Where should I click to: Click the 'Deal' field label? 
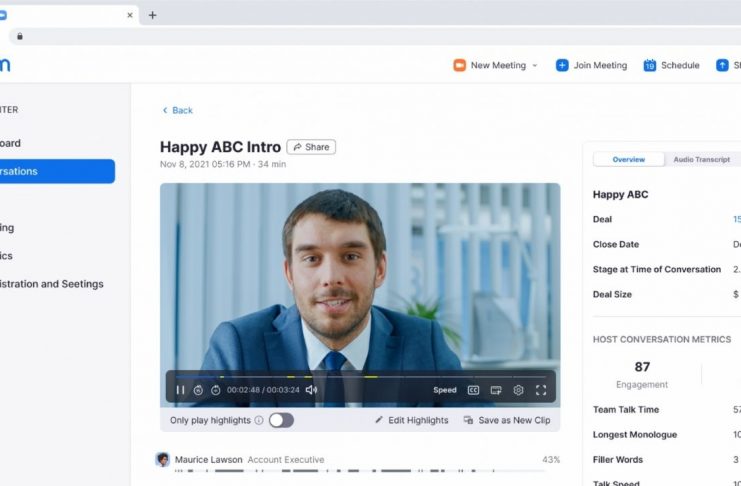602,219
